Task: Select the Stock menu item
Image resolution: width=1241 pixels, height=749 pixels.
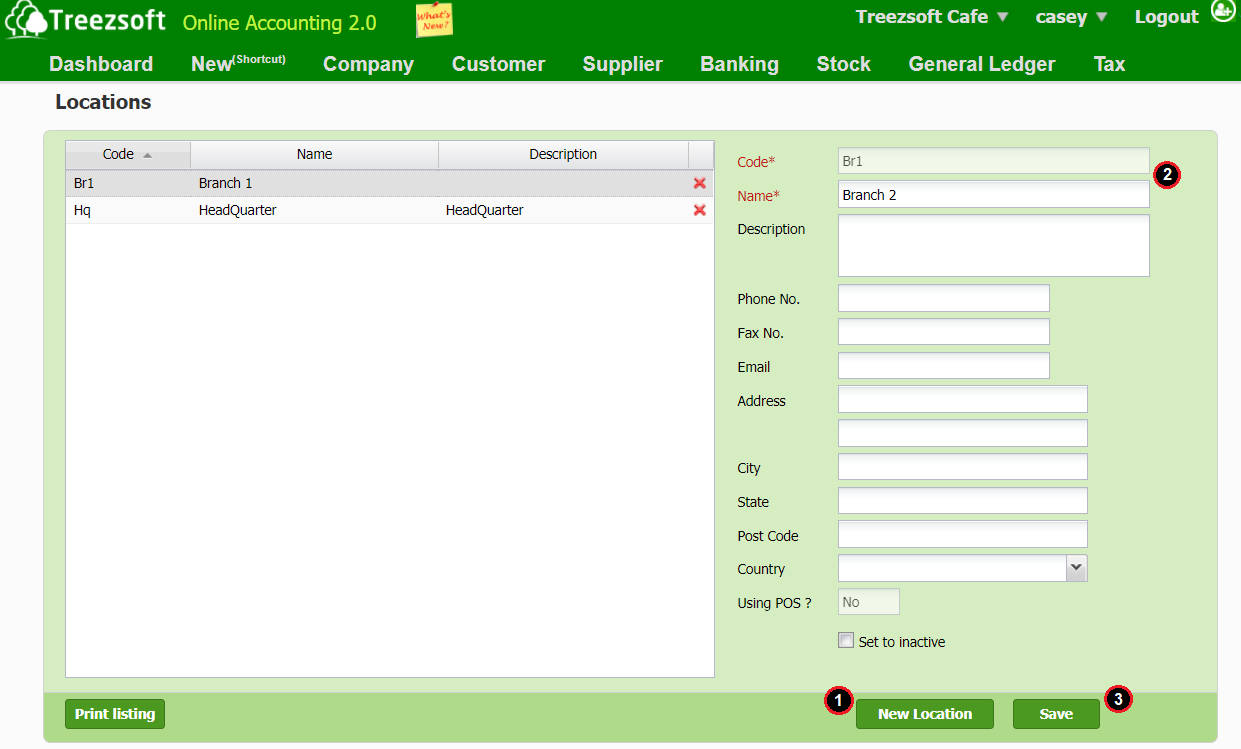Action: (x=843, y=64)
